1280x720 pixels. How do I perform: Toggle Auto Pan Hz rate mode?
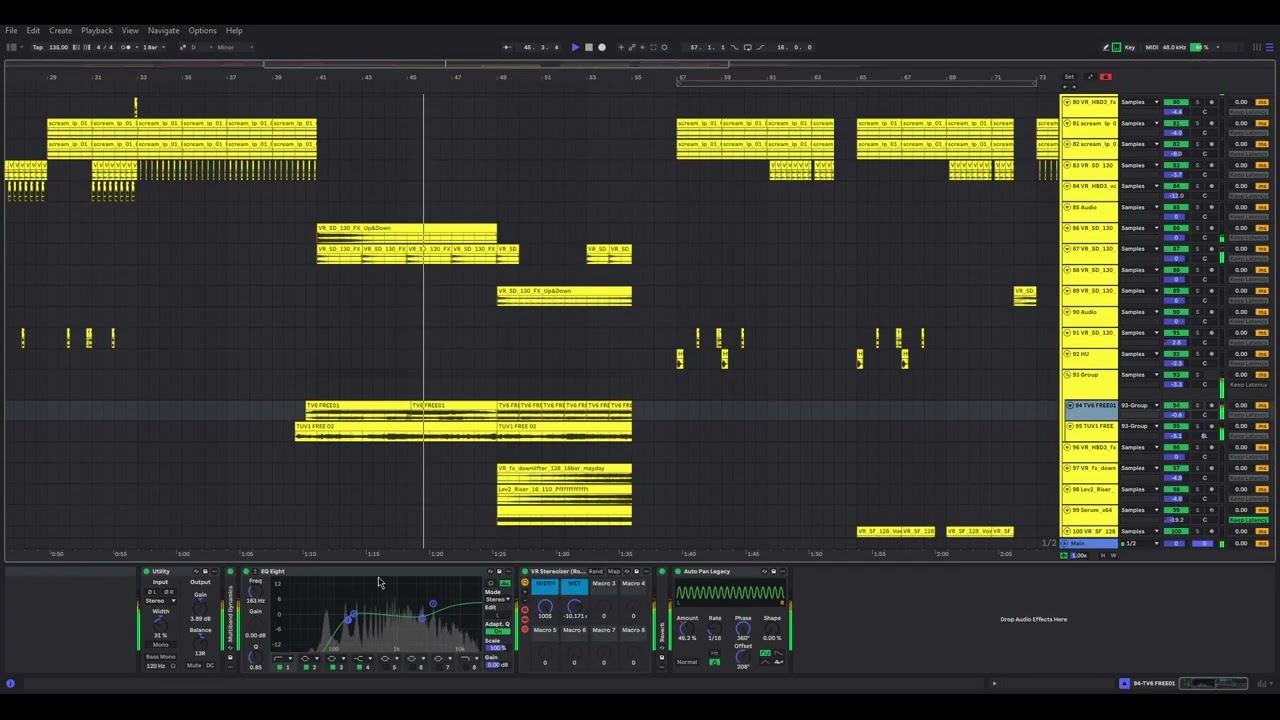pos(714,652)
